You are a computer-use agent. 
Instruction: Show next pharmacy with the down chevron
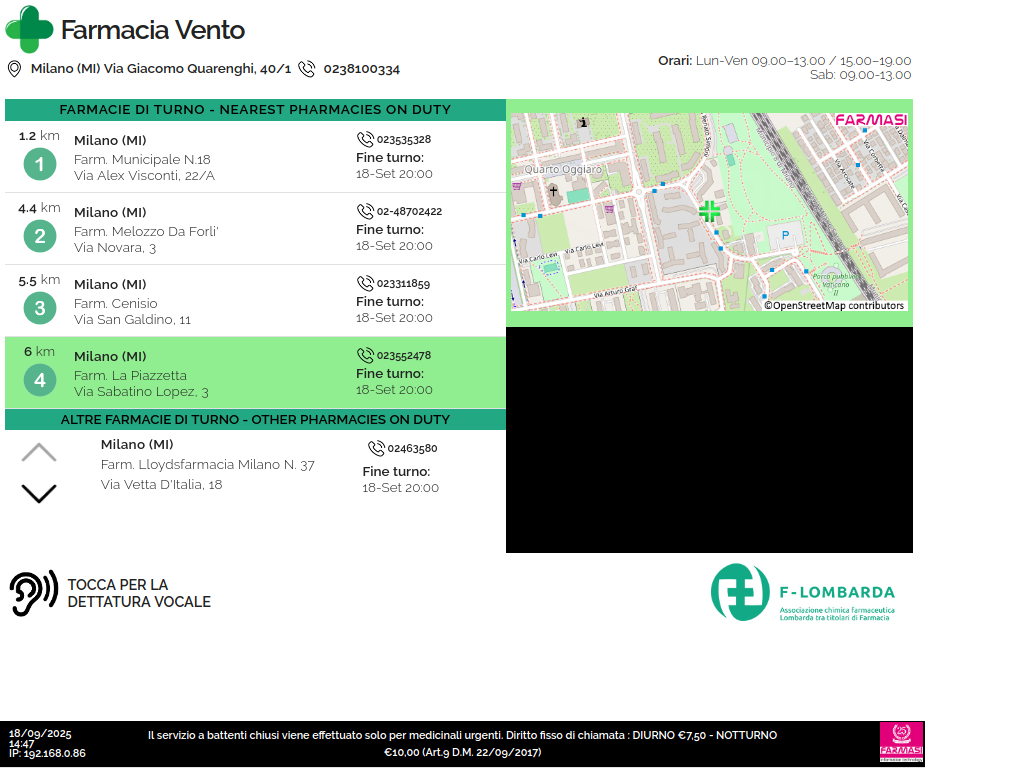pos(39,493)
